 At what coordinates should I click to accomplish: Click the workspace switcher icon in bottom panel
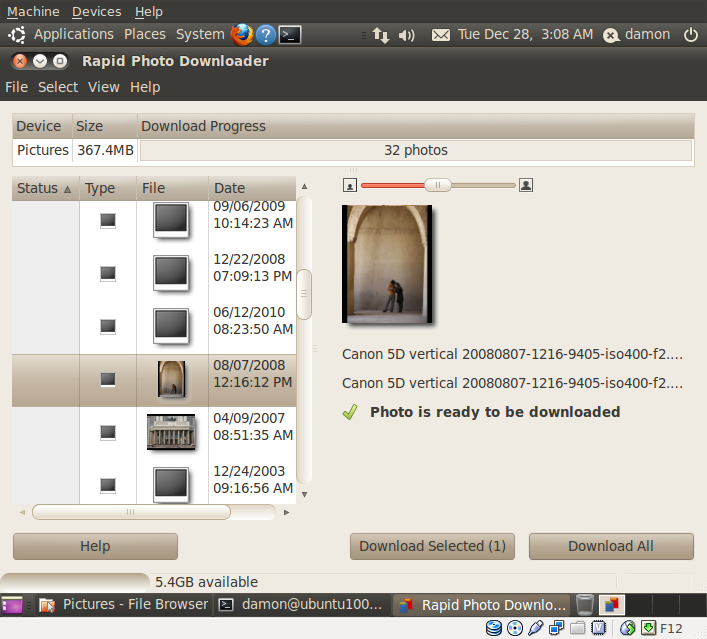pos(611,605)
